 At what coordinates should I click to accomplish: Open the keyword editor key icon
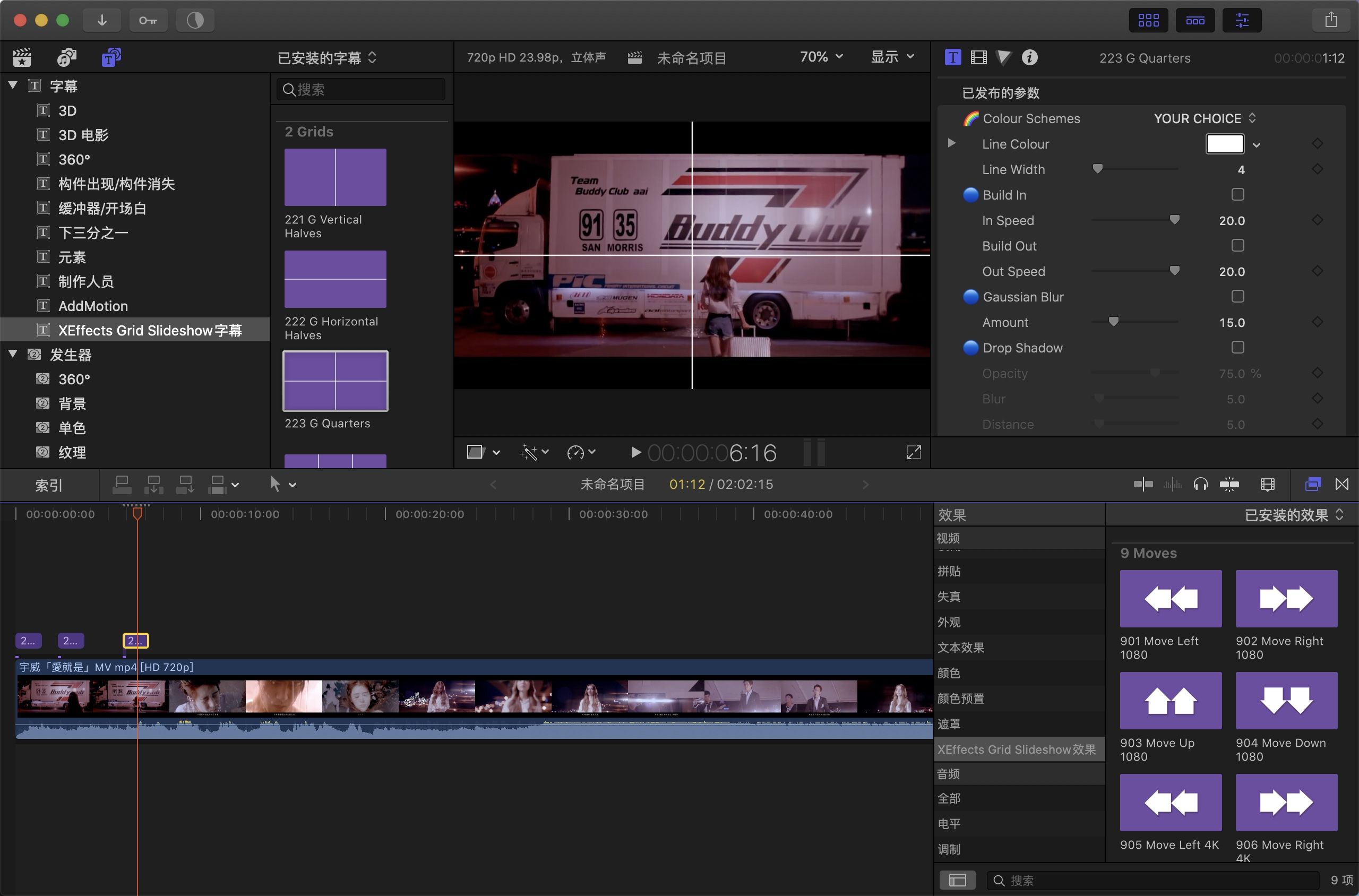coord(148,21)
